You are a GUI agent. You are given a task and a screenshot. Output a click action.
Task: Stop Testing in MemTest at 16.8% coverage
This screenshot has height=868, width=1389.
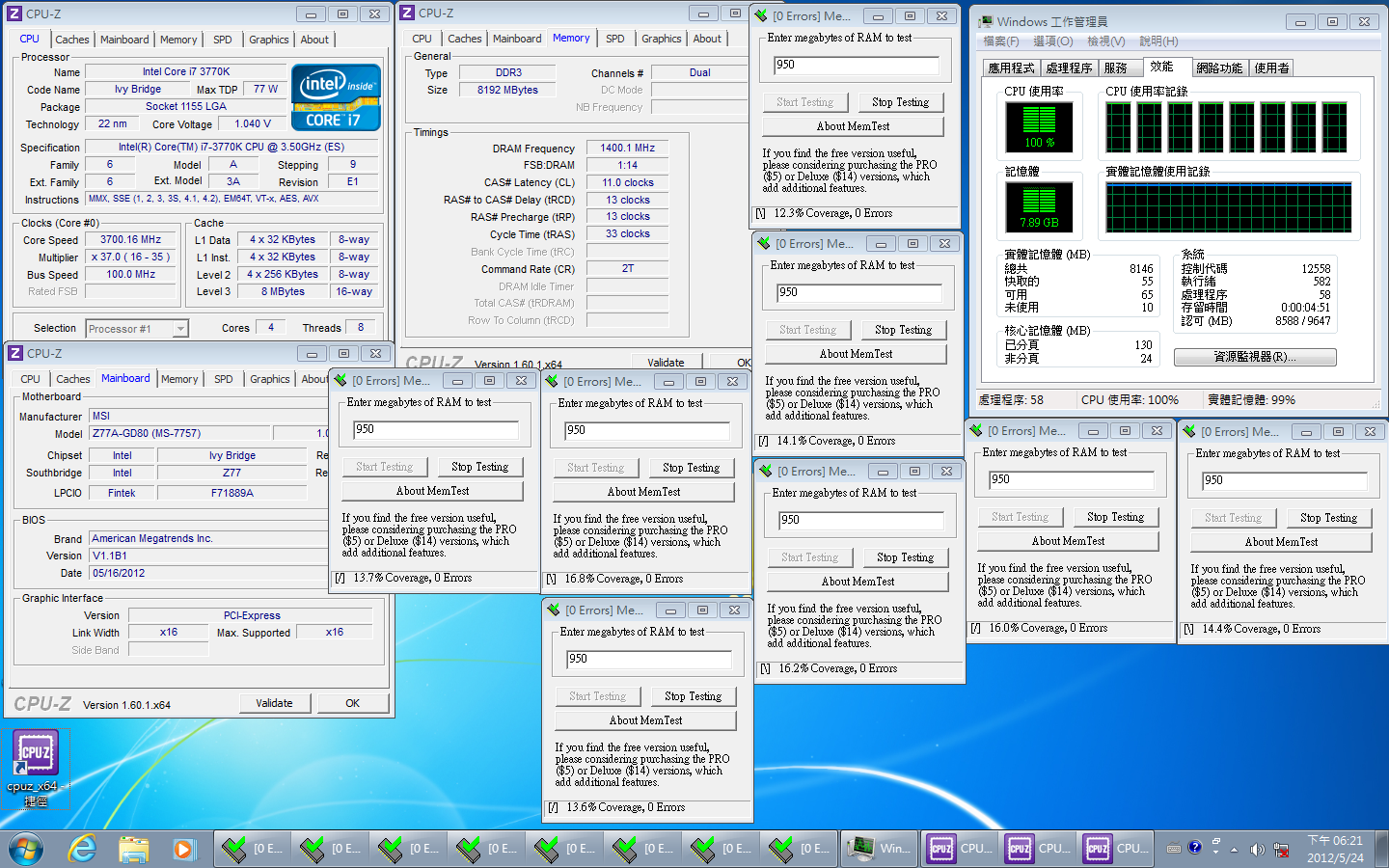692,468
